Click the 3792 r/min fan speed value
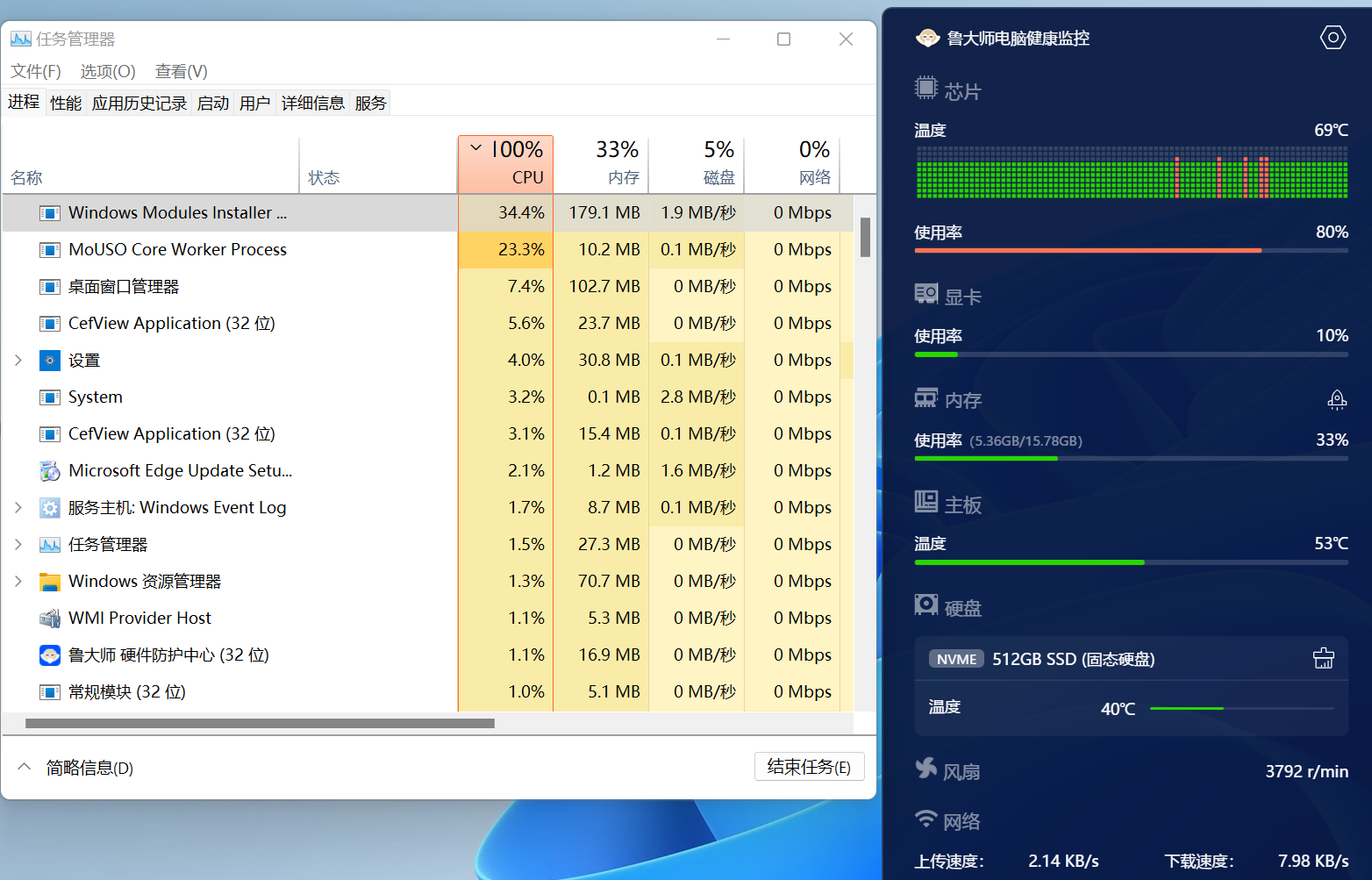This screenshot has width=1372, height=880. pos(1307,771)
